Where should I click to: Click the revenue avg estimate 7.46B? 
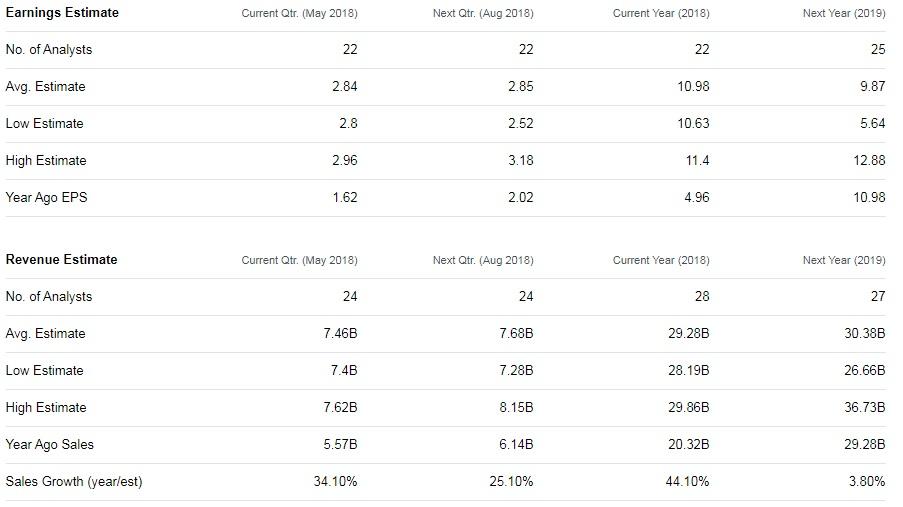[x=340, y=334]
